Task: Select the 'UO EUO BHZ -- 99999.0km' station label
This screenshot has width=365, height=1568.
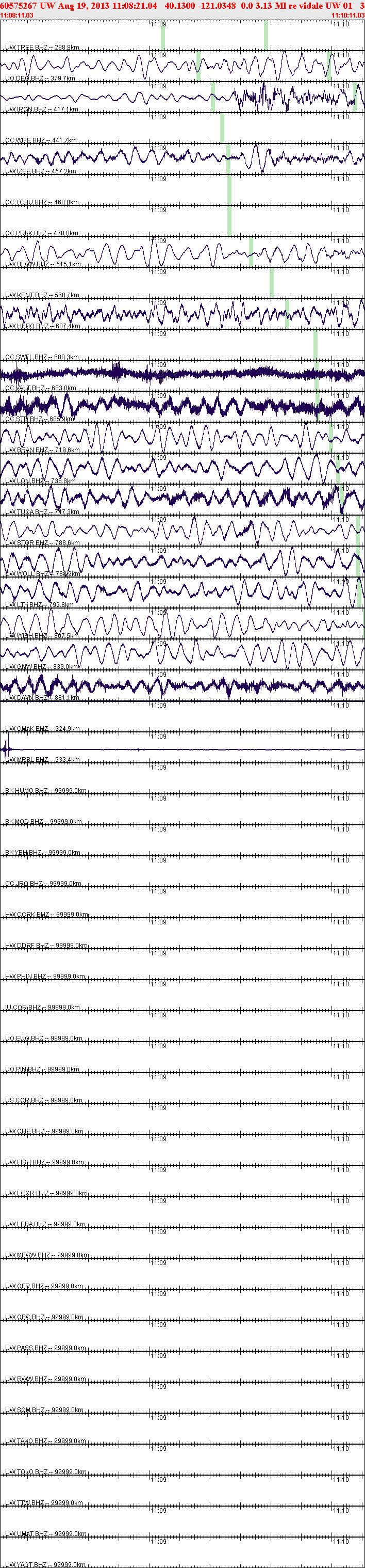Action: 44,1039
